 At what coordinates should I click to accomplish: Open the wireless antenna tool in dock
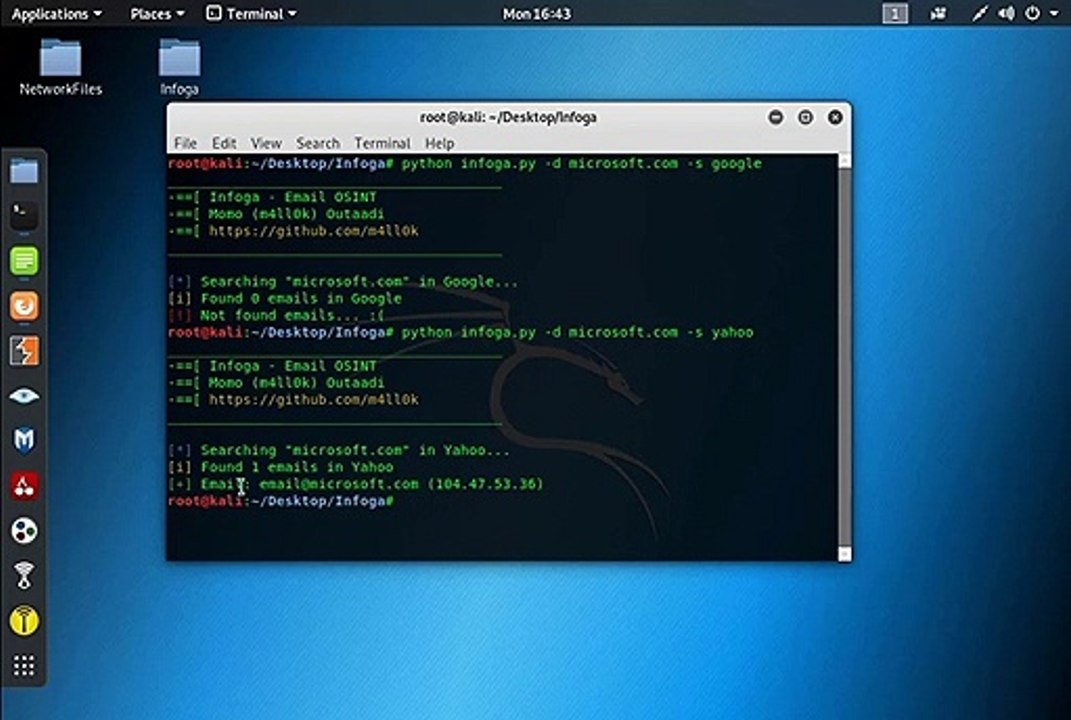(24, 575)
